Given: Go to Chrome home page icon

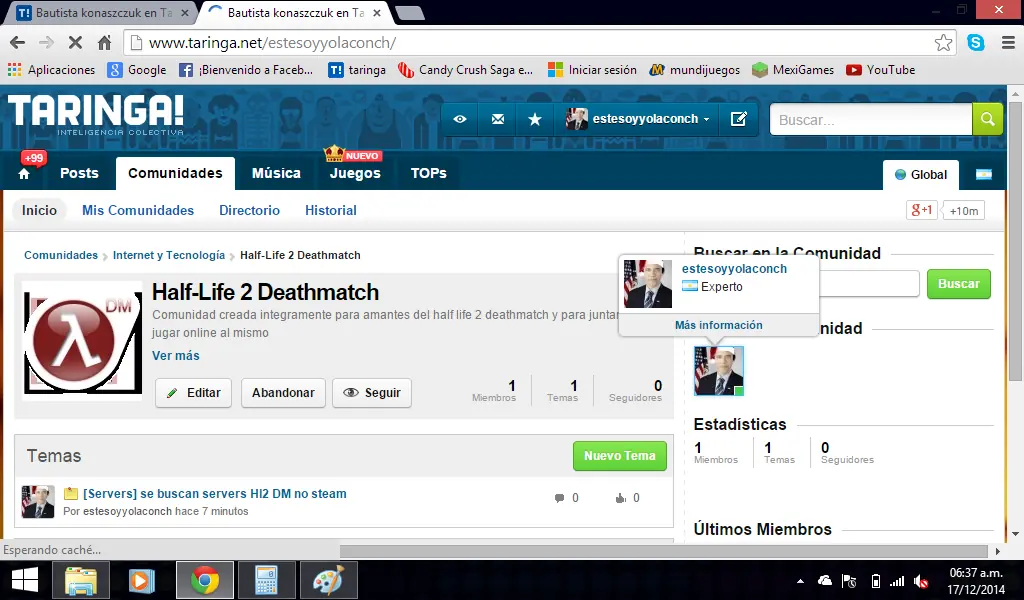Looking at the screenshot, I should (x=104, y=43).
